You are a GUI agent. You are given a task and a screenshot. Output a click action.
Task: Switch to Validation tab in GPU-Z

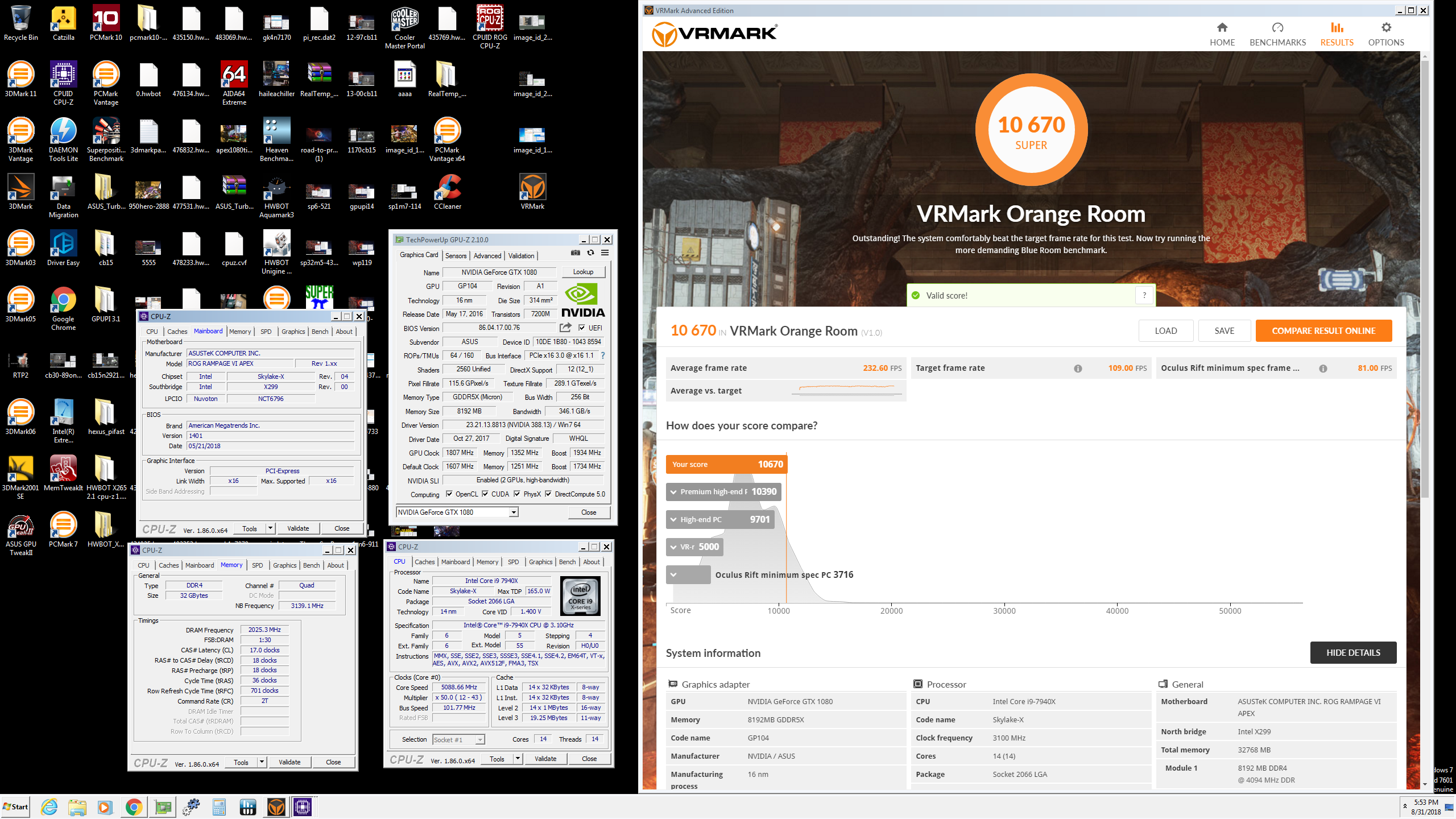pos(521,256)
